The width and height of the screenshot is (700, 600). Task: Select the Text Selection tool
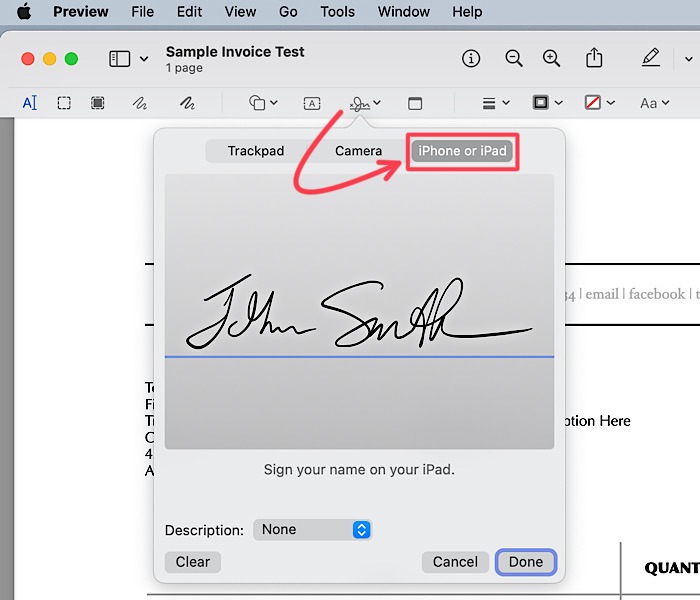click(29, 103)
